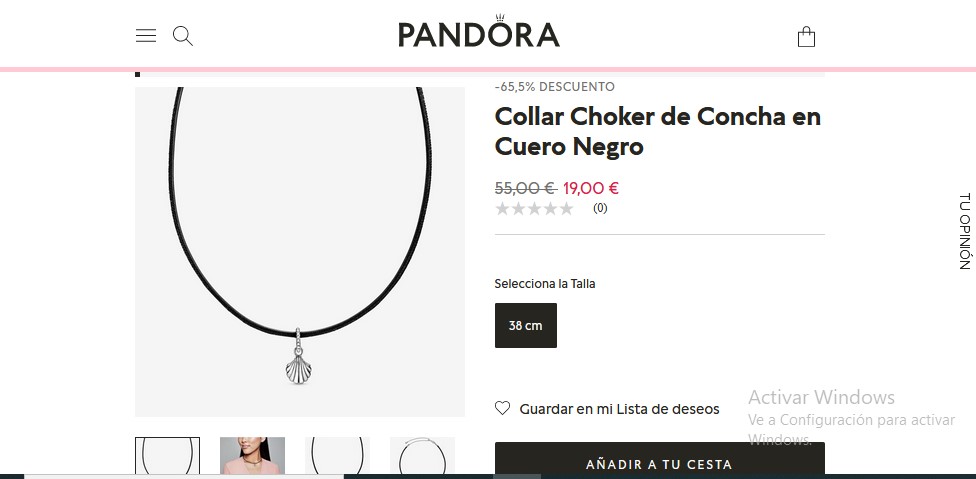
Task: Click the Collar Choker de Concha title
Action: [657, 131]
